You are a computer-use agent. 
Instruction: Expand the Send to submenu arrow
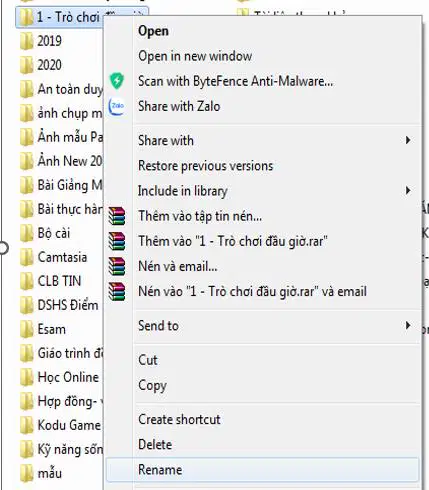tap(408, 325)
